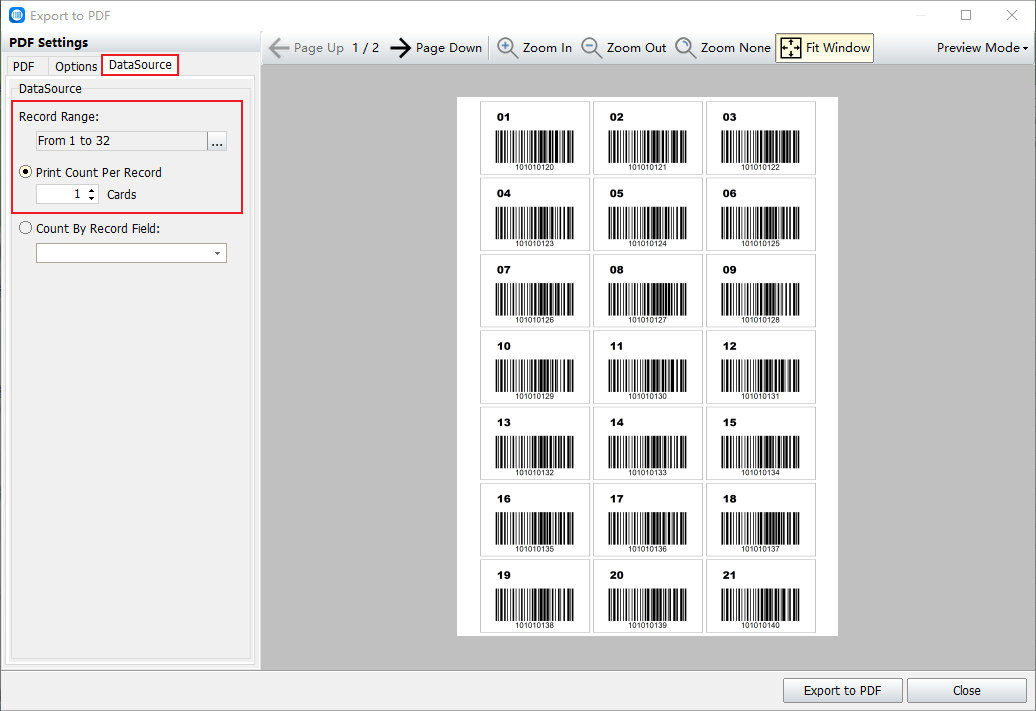Viewport: 1036px width, 711px height.
Task: Select Count By Record Field radio
Action: click(26, 228)
